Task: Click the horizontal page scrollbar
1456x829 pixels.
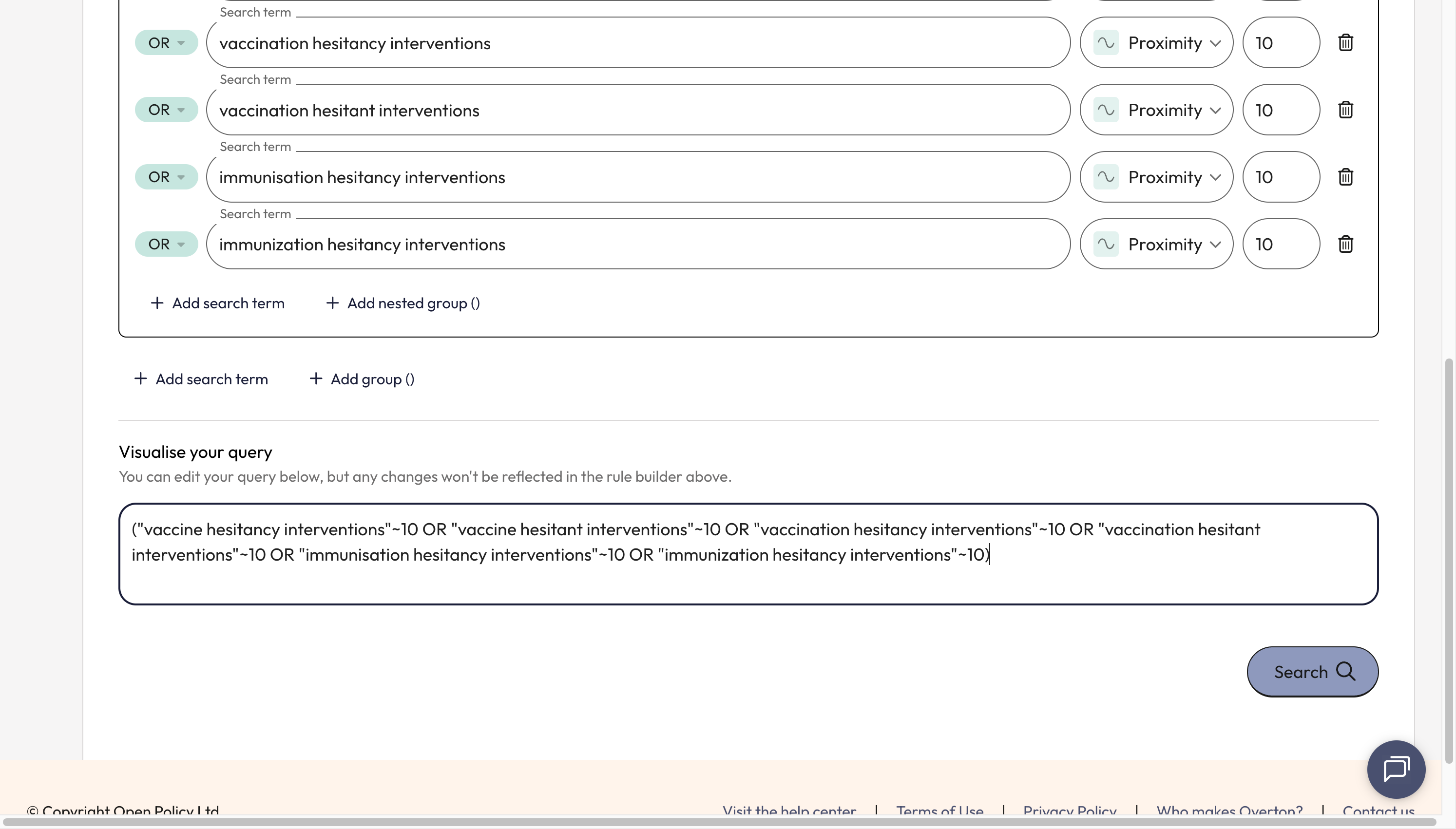Action: [720, 822]
